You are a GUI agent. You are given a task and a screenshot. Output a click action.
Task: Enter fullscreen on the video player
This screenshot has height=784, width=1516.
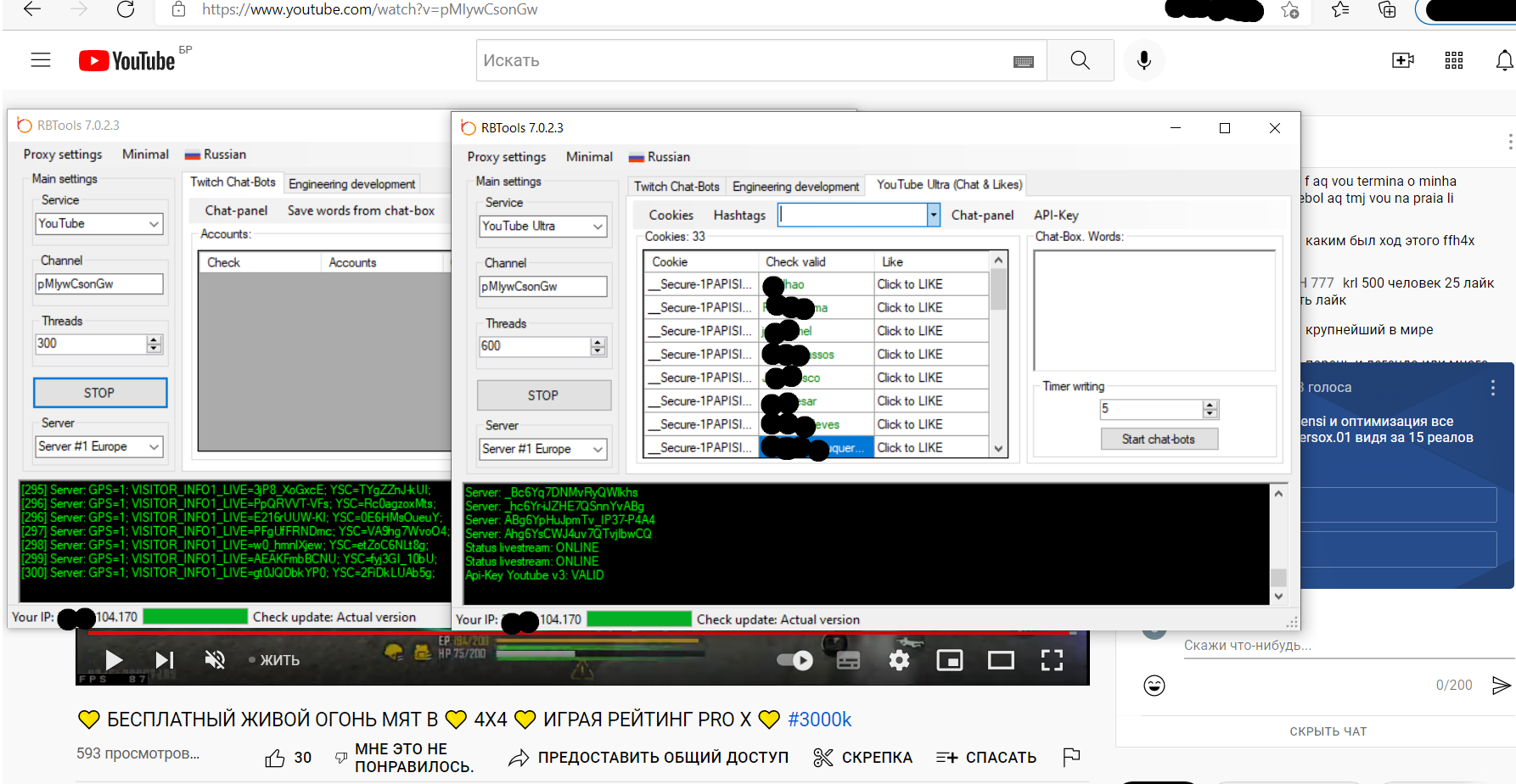(x=1052, y=660)
